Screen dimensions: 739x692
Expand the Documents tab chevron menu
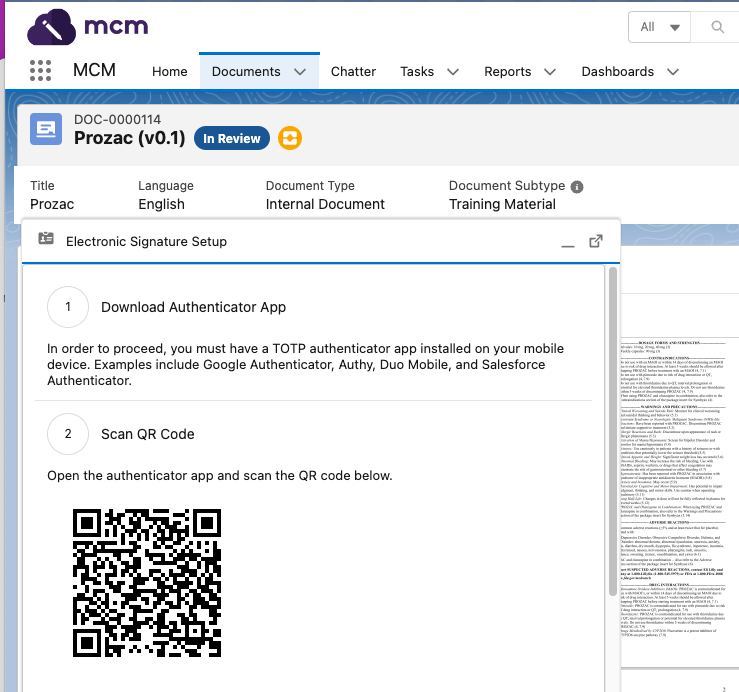click(301, 72)
